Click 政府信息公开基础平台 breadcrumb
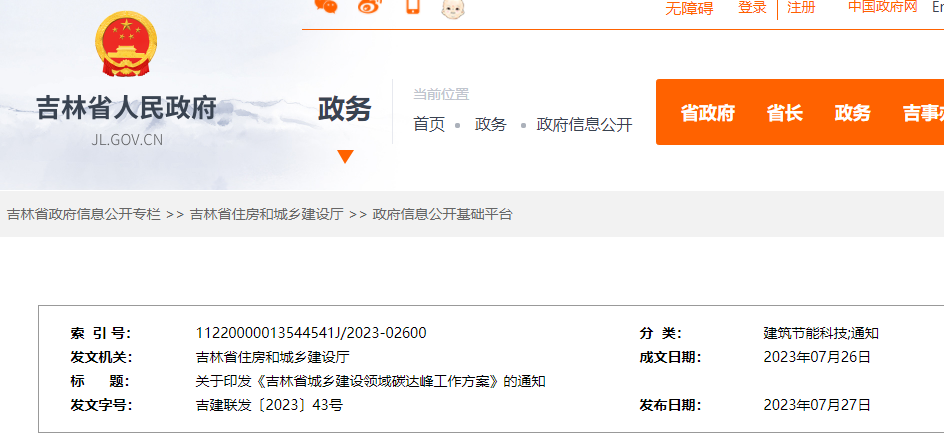944x434 pixels. tap(442, 215)
